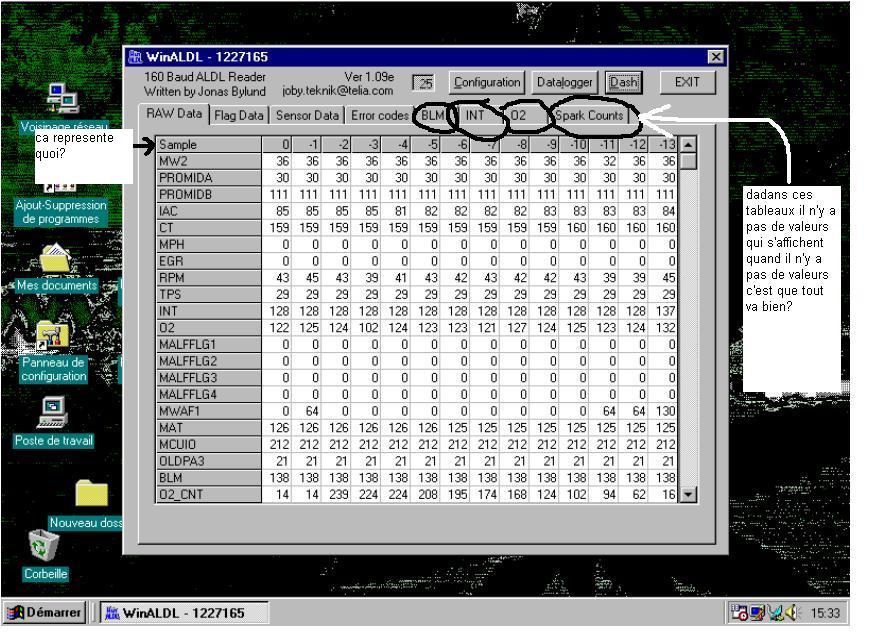Select the PROMIDA row label
This screenshot has width=888, height=632.
click(208, 178)
